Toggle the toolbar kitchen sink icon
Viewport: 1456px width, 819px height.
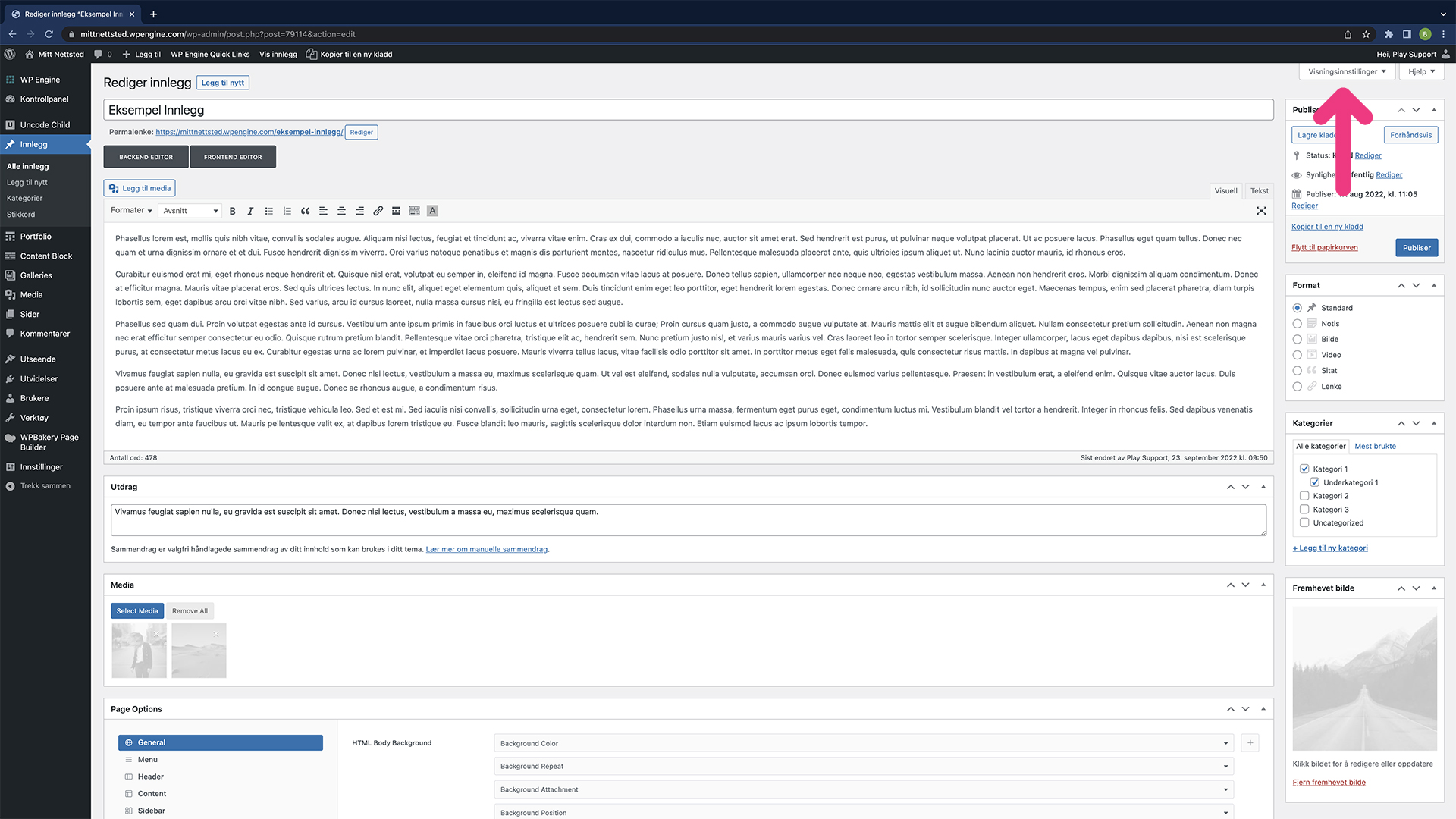[414, 211]
